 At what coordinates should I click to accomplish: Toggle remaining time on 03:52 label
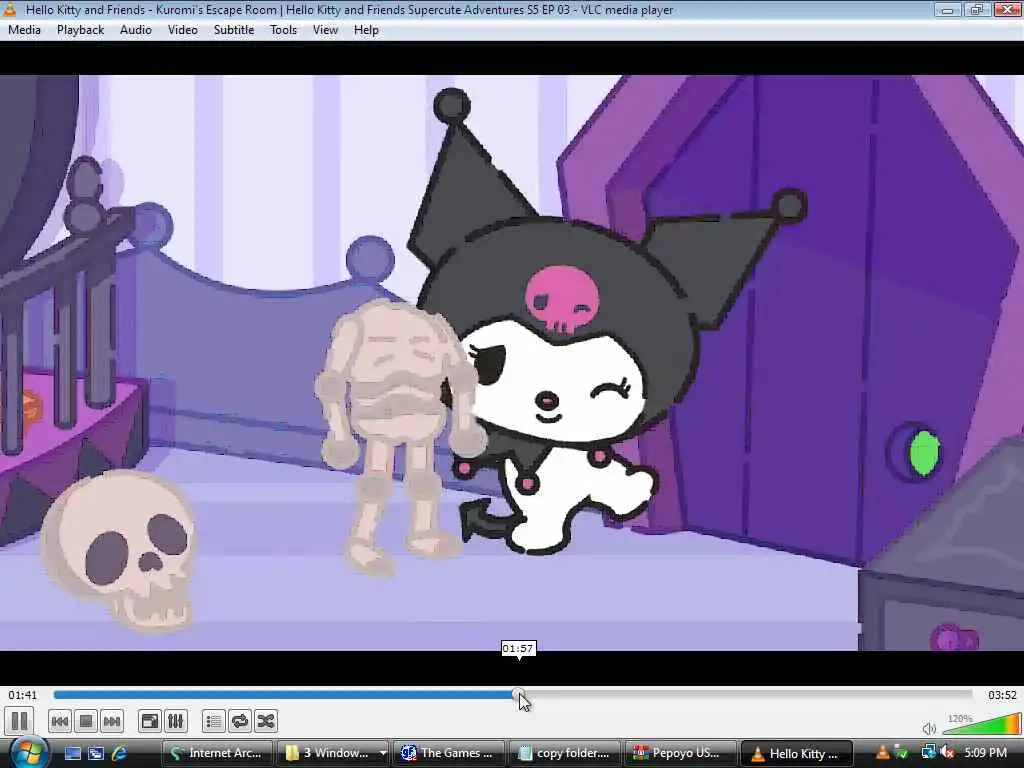click(x=1002, y=695)
